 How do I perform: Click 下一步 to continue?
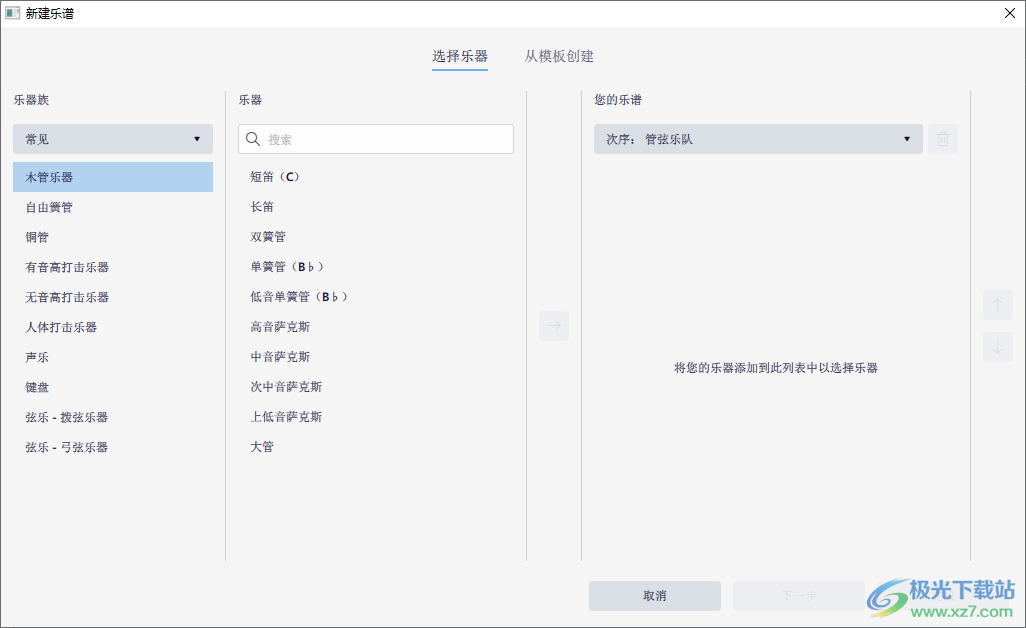click(x=799, y=595)
